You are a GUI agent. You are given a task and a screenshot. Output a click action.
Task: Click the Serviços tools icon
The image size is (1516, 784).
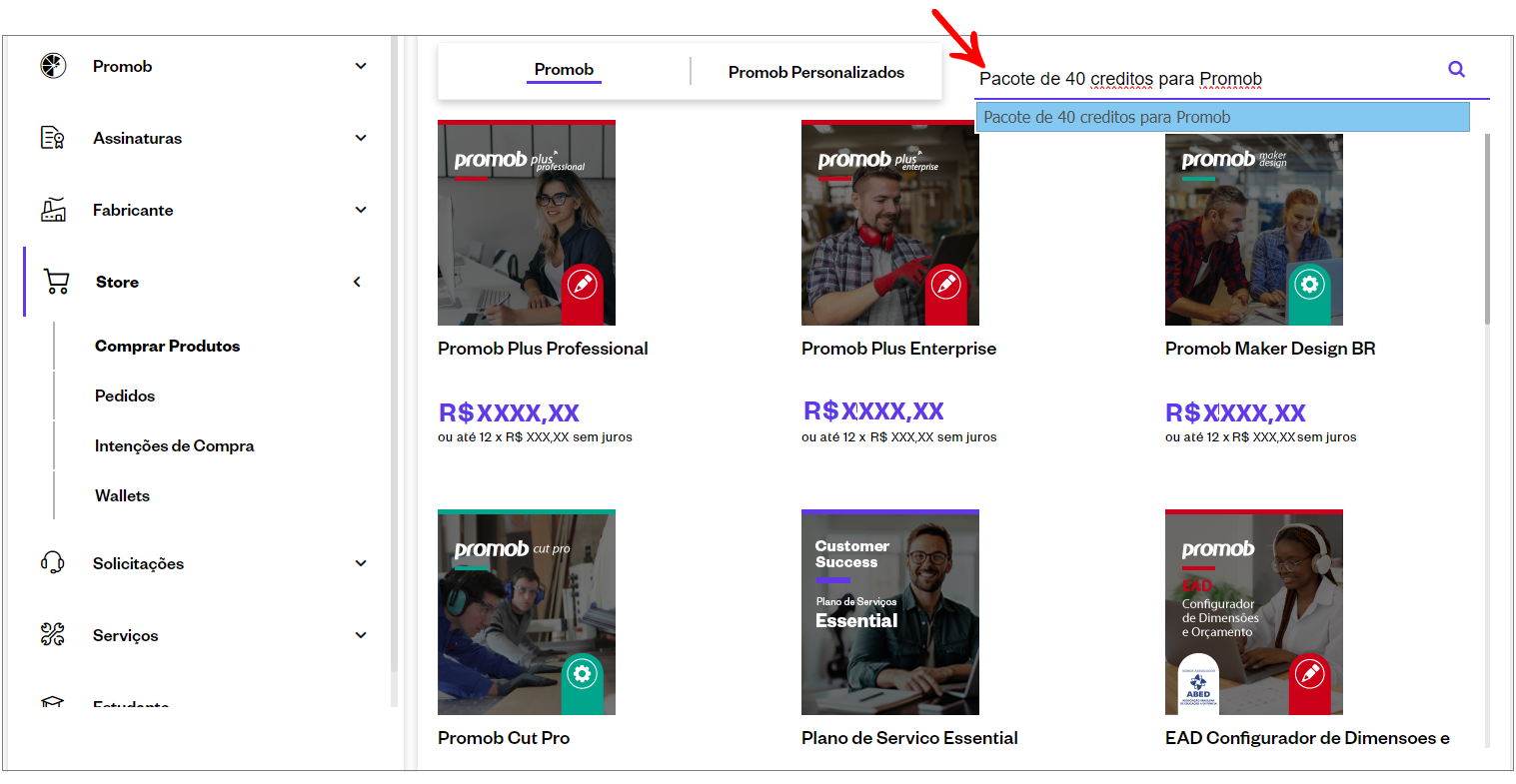tap(53, 634)
